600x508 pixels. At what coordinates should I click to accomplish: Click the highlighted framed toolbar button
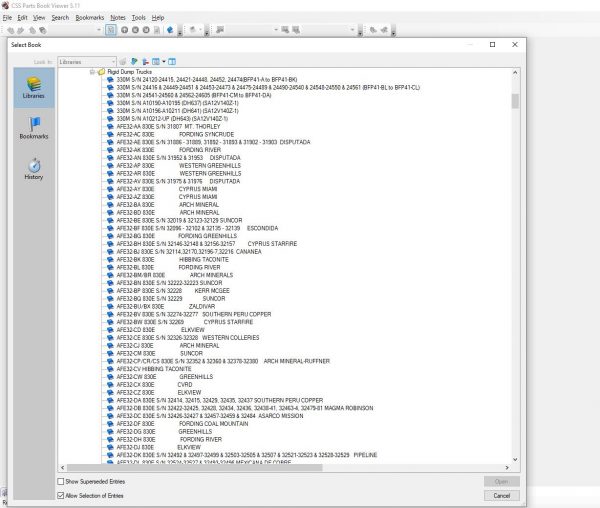111,30
